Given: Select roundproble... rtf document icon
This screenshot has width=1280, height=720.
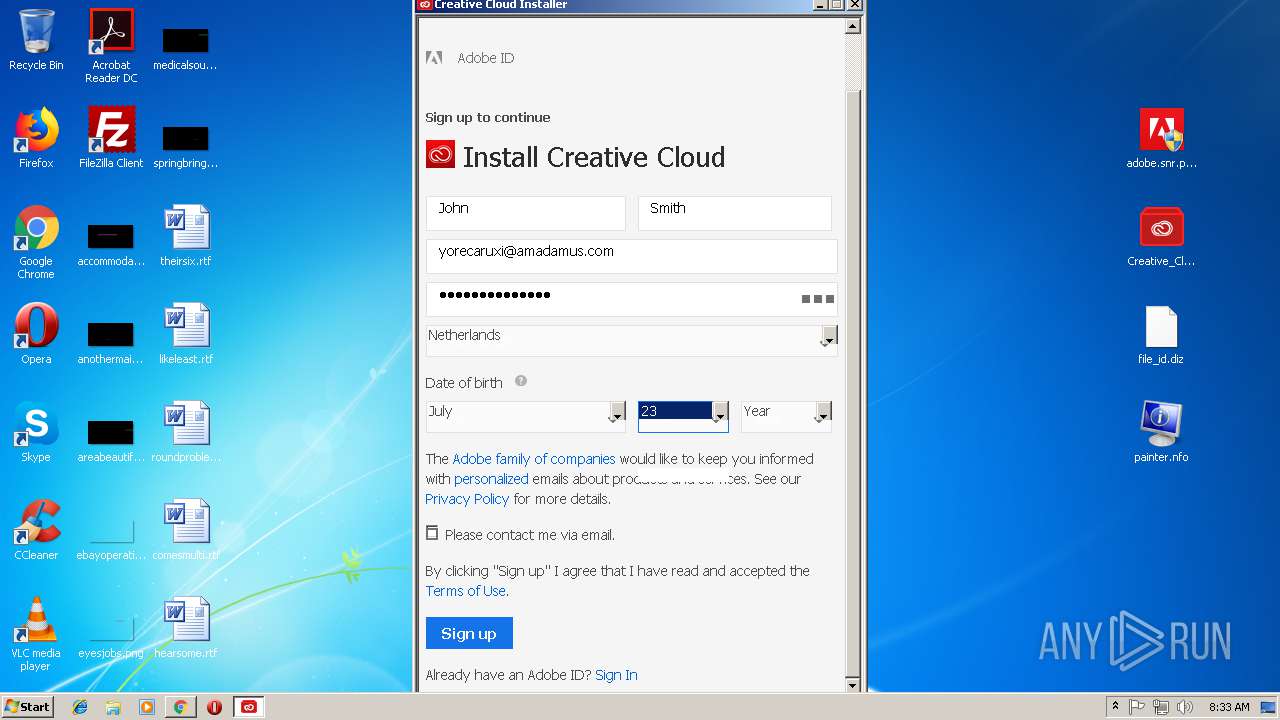Looking at the screenshot, I should pos(186,432).
